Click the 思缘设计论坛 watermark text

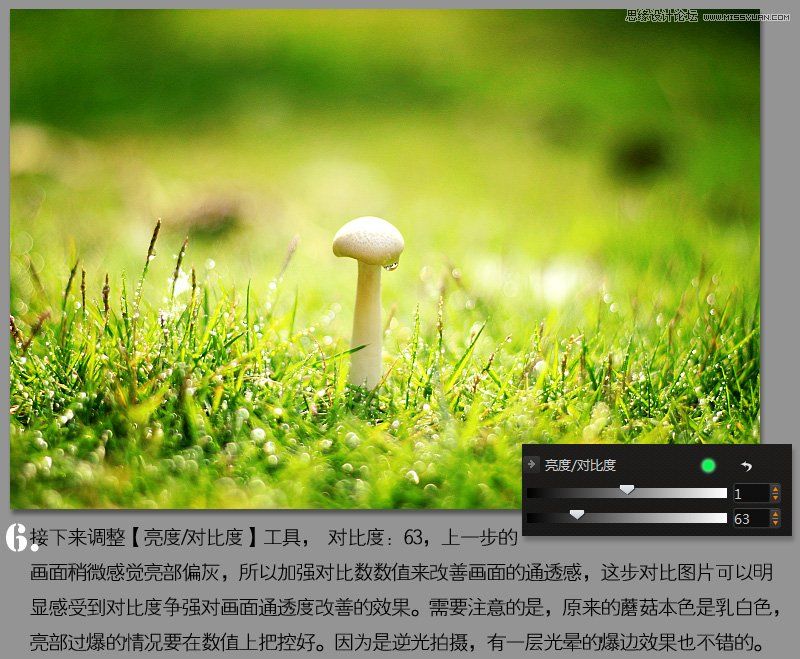pyautogui.click(x=662, y=14)
